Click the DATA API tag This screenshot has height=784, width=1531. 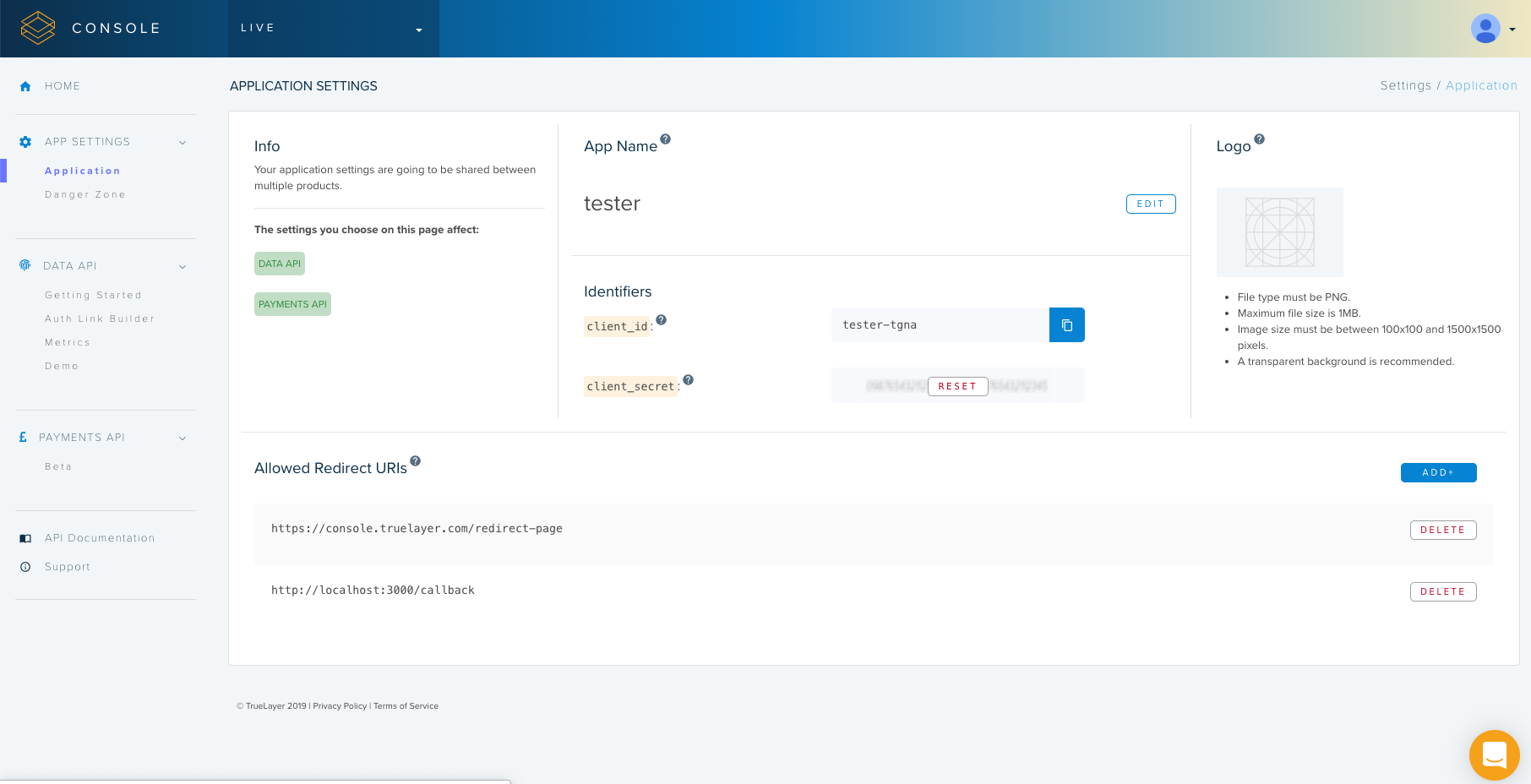(x=280, y=264)
